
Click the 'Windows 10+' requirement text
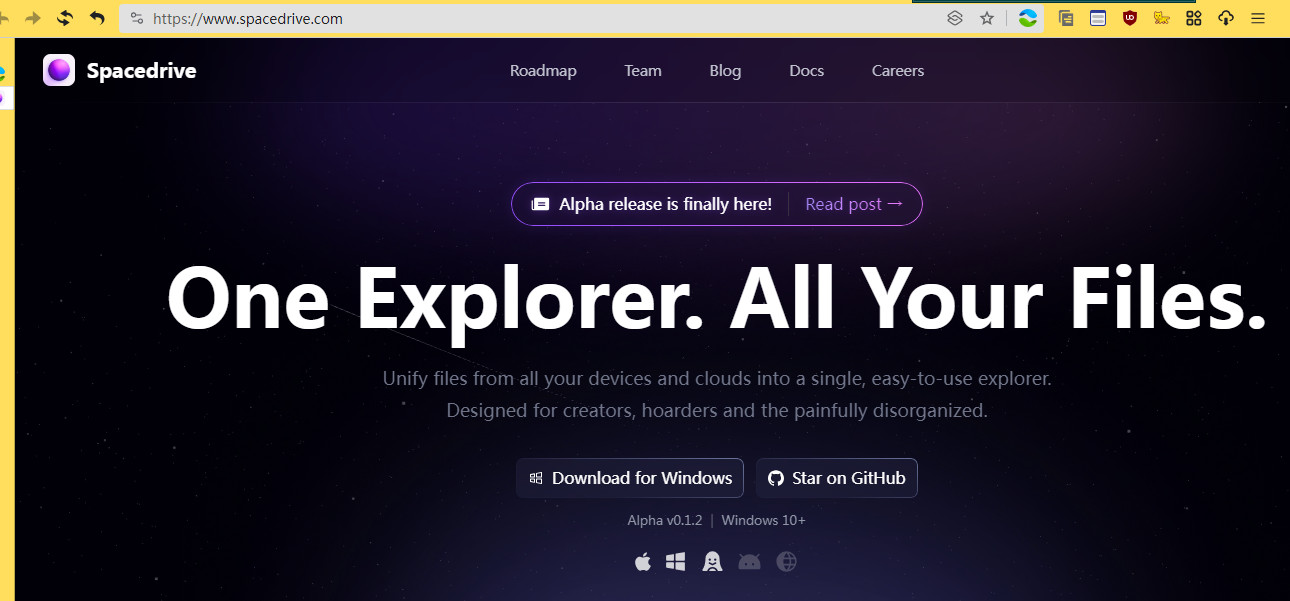(763, 520)
